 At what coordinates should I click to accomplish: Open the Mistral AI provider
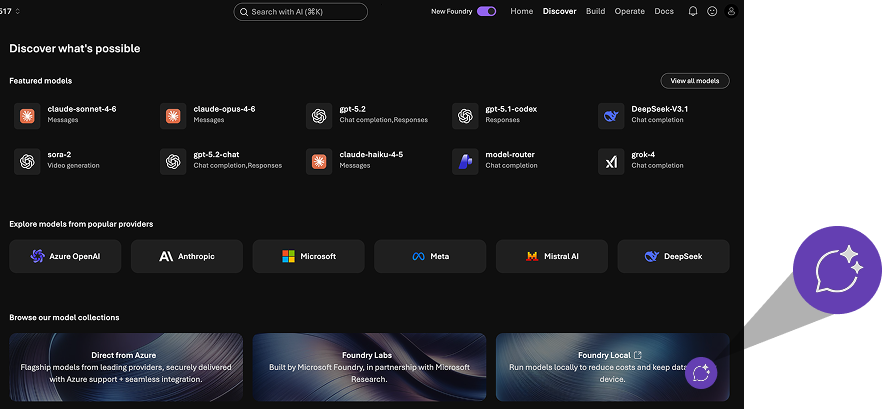[556, 257]
